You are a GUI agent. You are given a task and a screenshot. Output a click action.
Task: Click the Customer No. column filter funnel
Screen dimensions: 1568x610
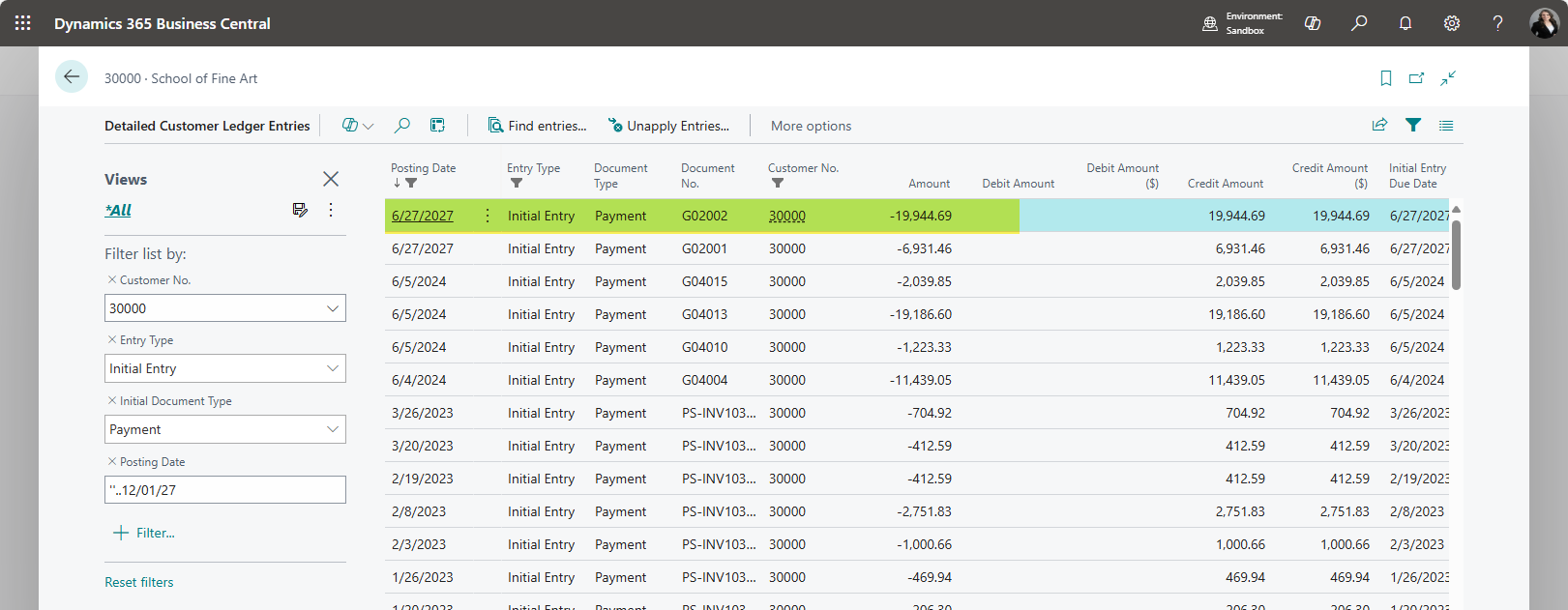778,183
